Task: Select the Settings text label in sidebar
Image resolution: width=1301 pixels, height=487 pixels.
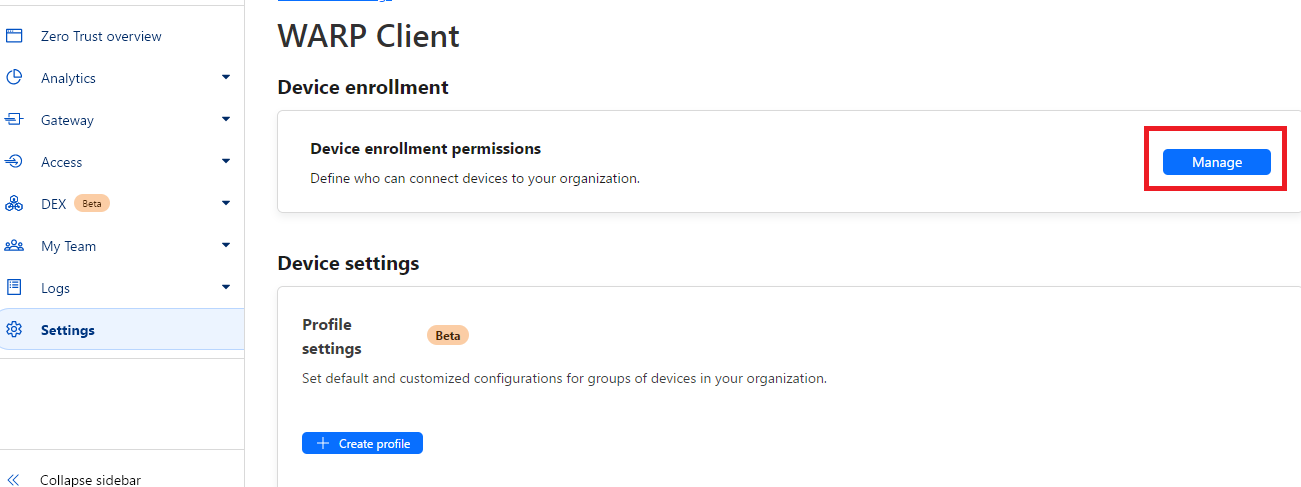Action: 68,330
